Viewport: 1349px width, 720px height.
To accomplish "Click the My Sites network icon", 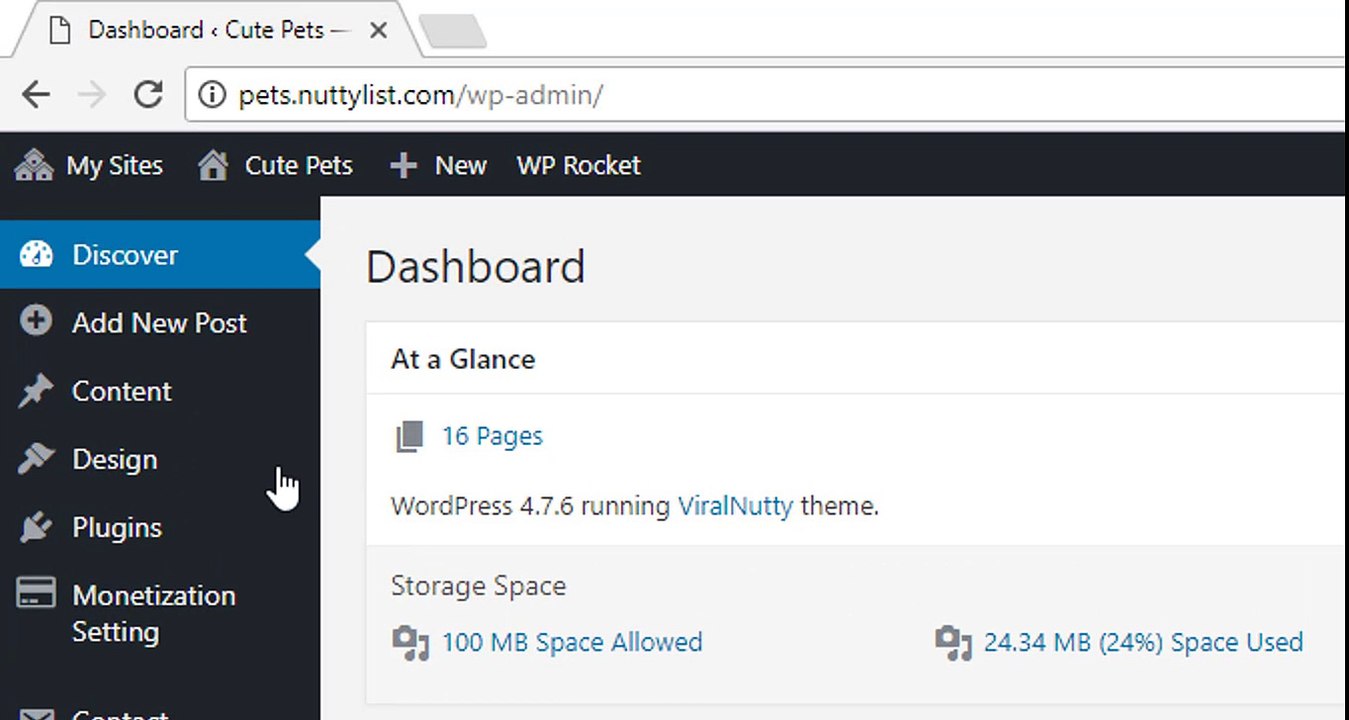I will [x=34, y=165].
